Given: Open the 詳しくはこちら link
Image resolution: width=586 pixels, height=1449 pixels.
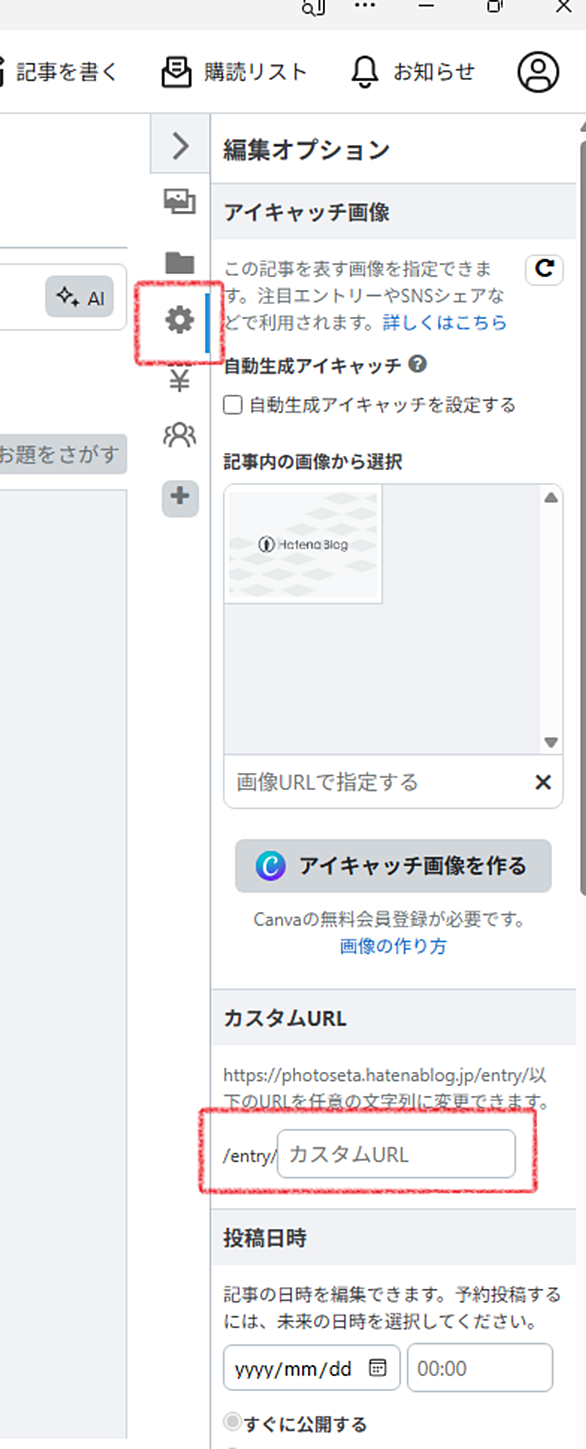Looking at the screenshot, I should coord(445,322).
